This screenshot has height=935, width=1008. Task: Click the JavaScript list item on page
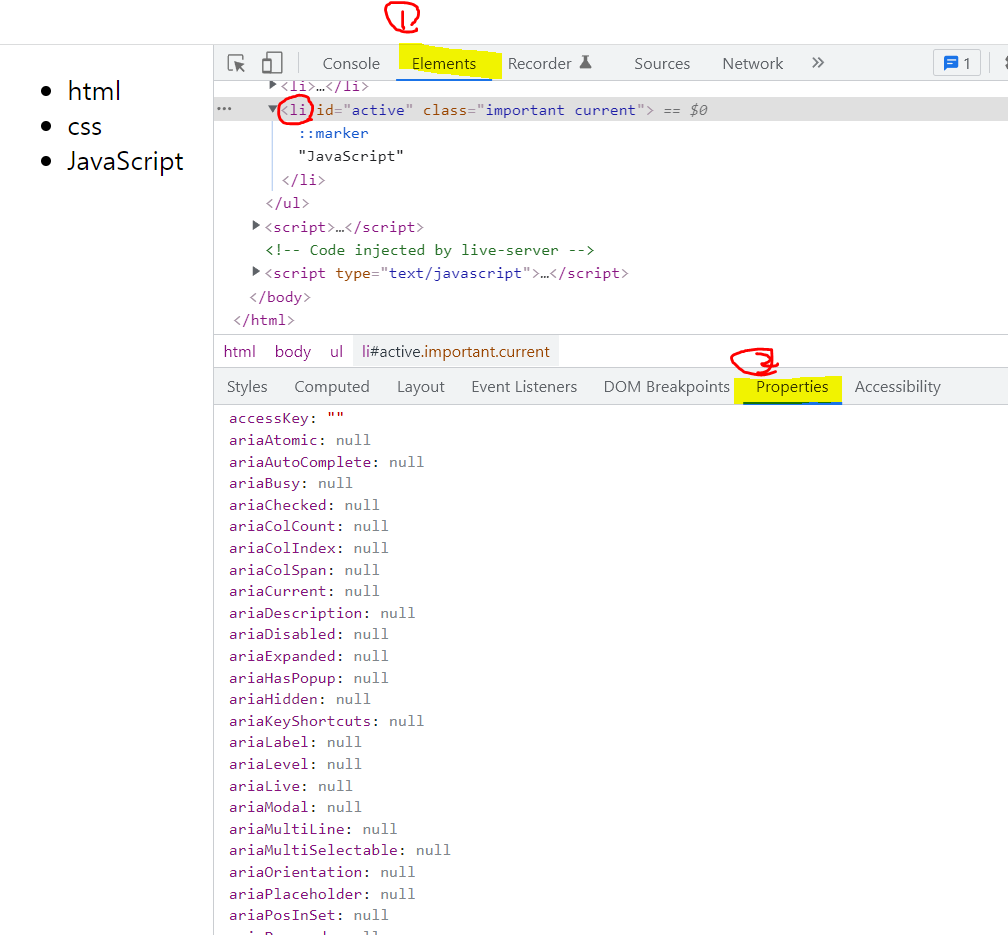pyautogui.click(x=125, y=161)
